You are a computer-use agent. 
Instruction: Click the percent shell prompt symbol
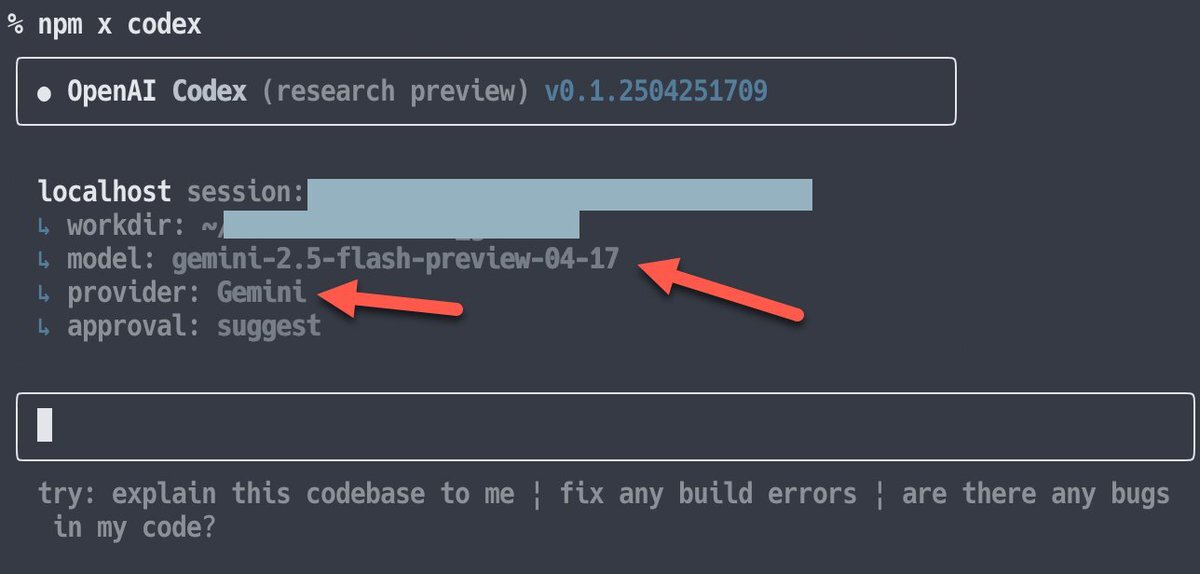click(15, 24)
